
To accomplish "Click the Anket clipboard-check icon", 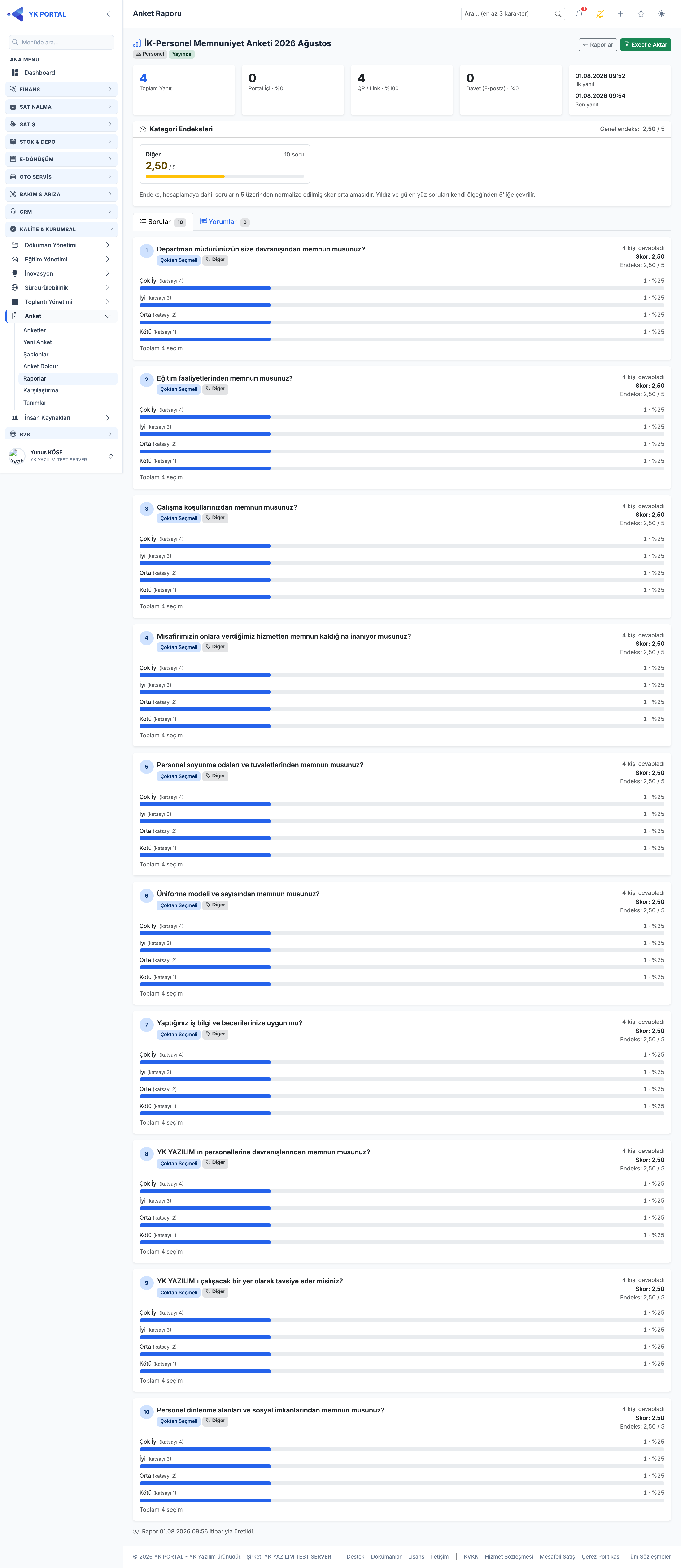I will click(x=15, y=316).
